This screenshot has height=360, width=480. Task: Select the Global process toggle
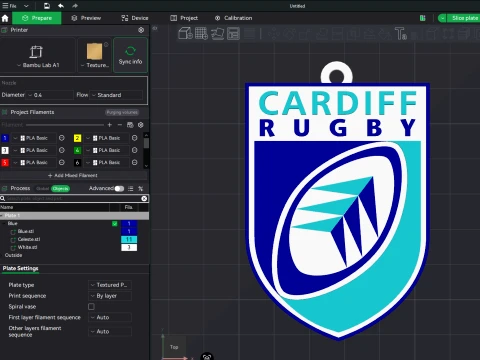[x=43, y=189]
